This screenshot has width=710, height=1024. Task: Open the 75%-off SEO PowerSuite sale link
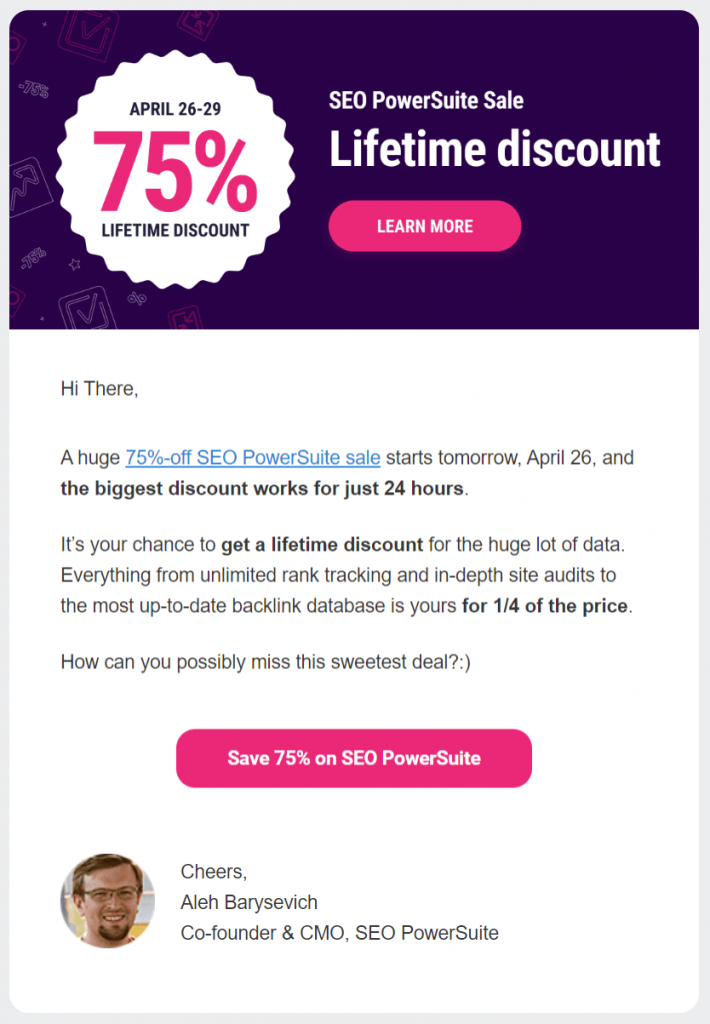[x=253, y=457]
